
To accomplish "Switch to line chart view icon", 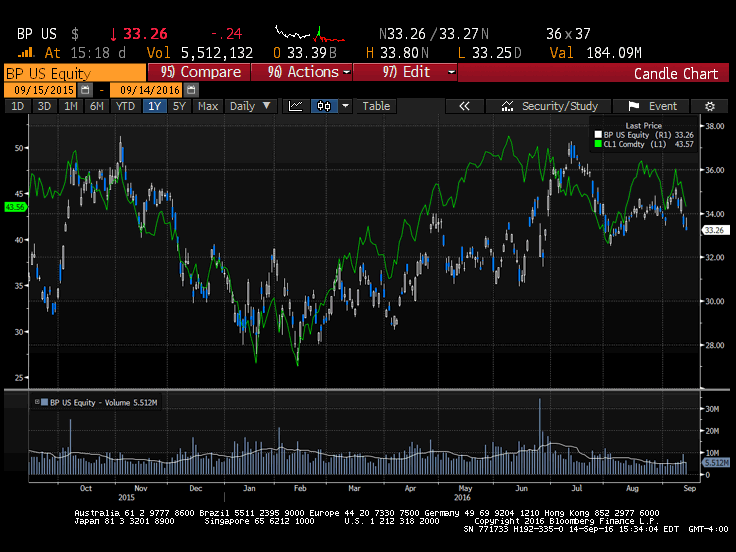I will pyautogui.click(x=296, y=106).
